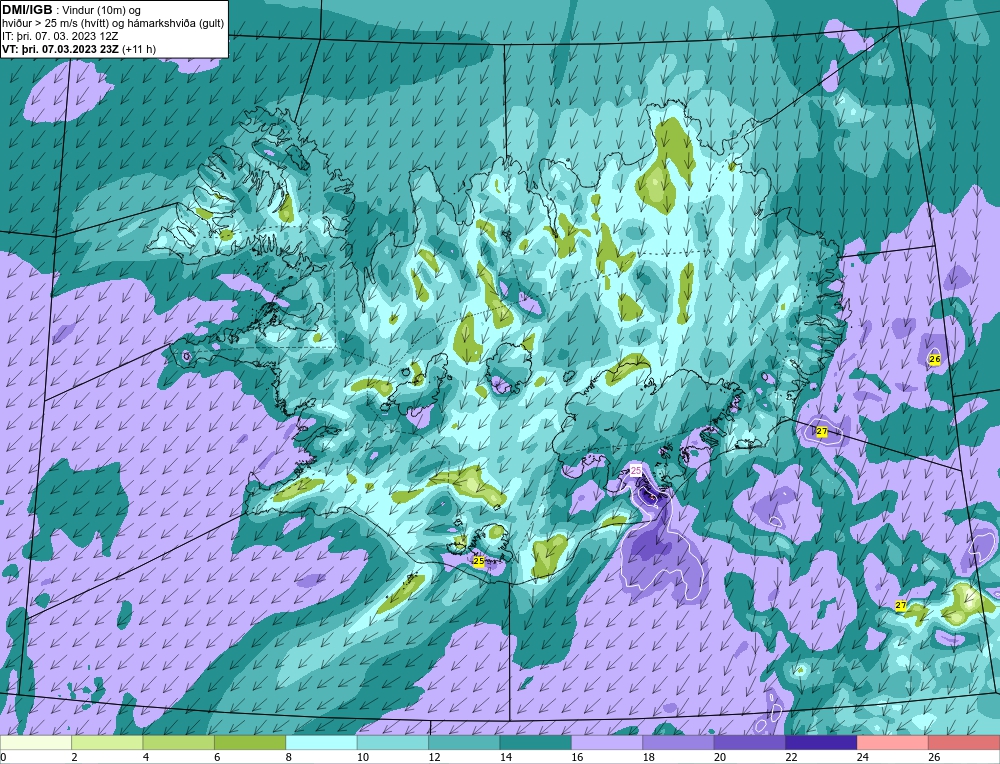Click the 'VT: þri. 07.03.2023 23Z' valid time

pos(60,49)
